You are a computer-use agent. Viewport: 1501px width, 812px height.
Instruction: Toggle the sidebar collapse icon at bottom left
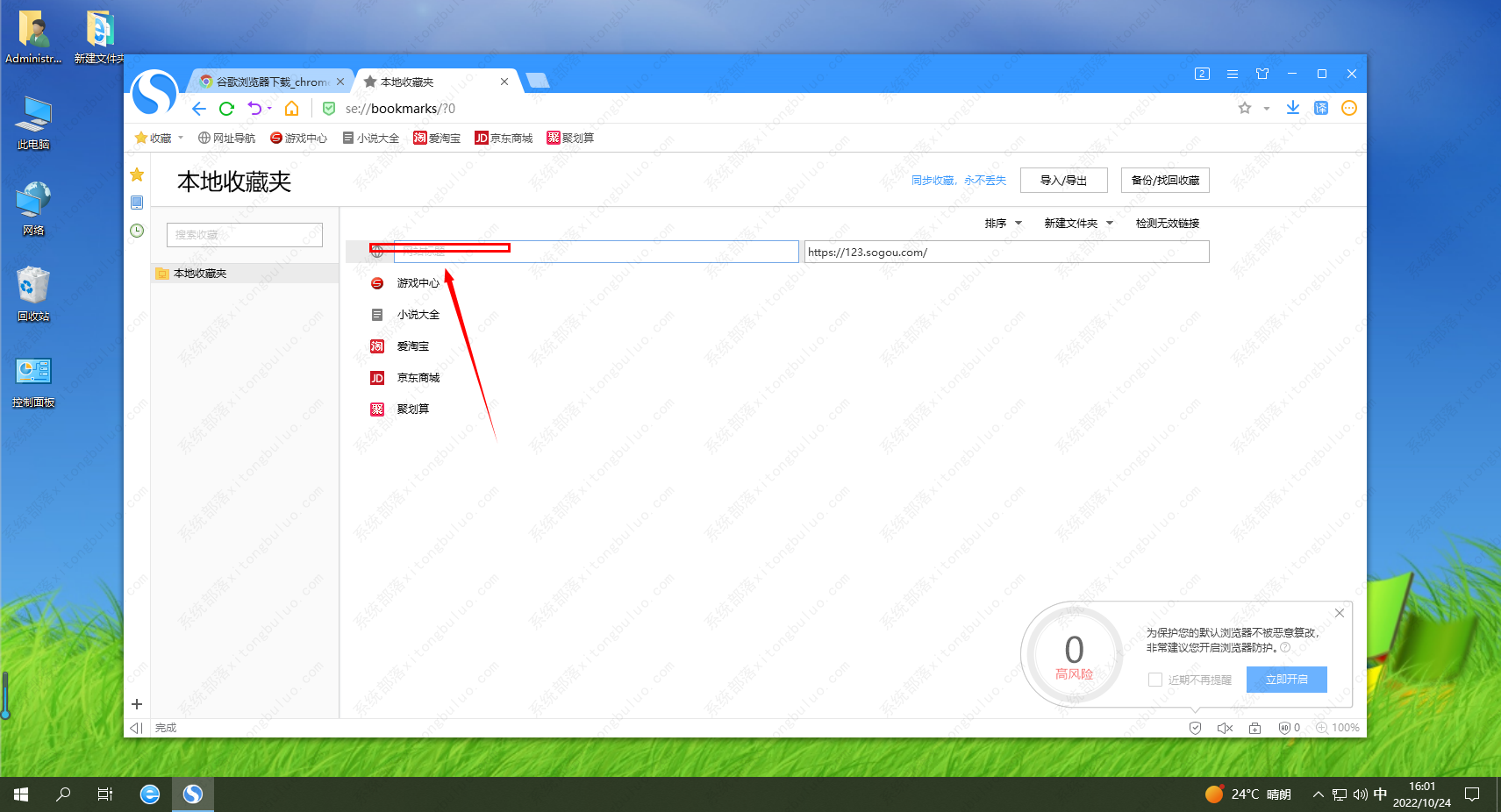tap(136, 728)
